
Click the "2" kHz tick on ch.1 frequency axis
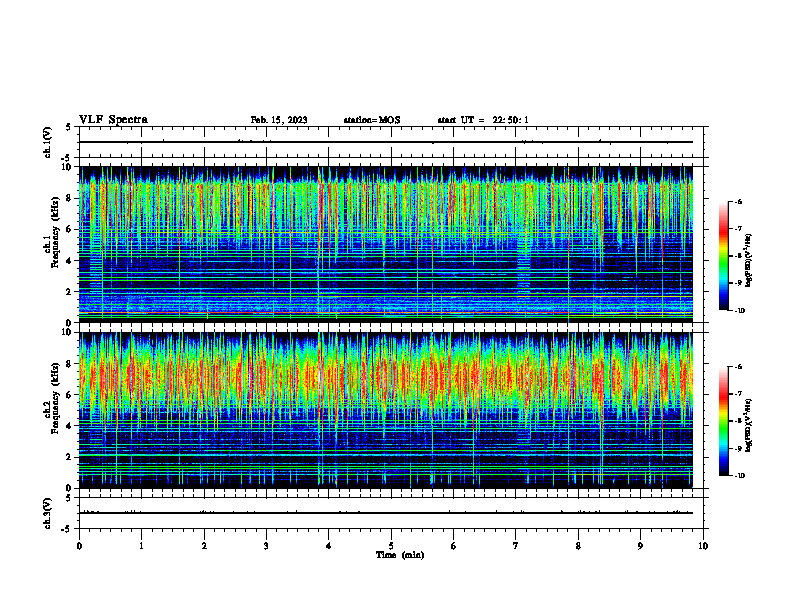coord(70,291)
